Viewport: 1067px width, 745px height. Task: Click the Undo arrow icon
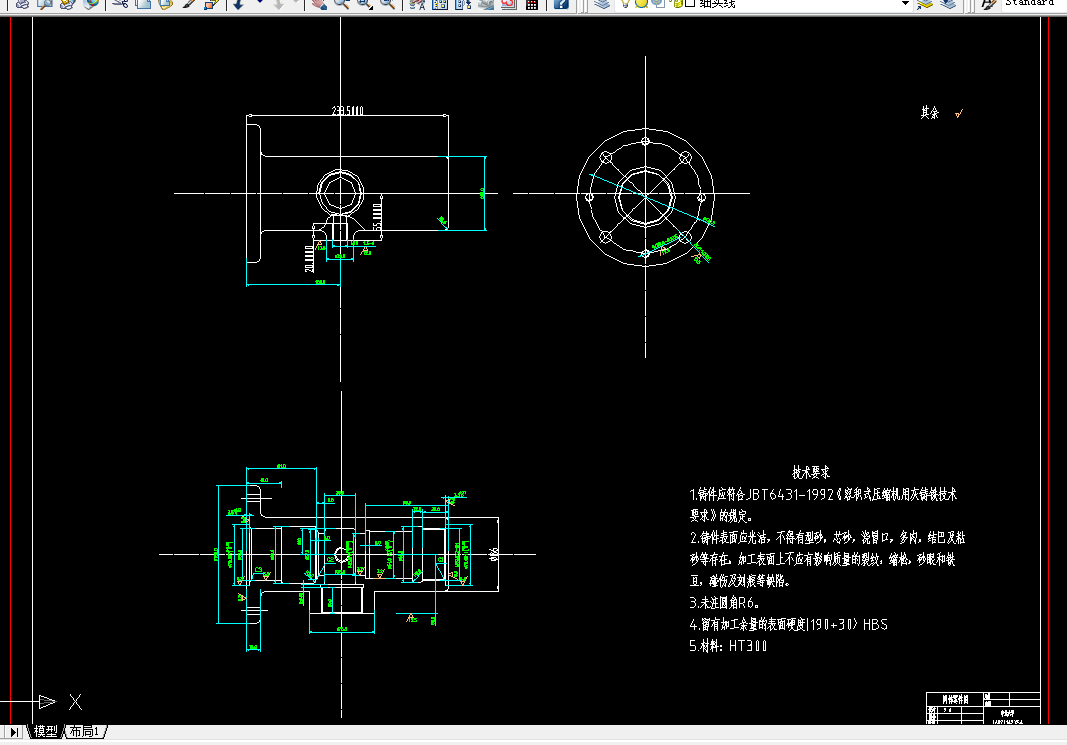pos(239,3)
